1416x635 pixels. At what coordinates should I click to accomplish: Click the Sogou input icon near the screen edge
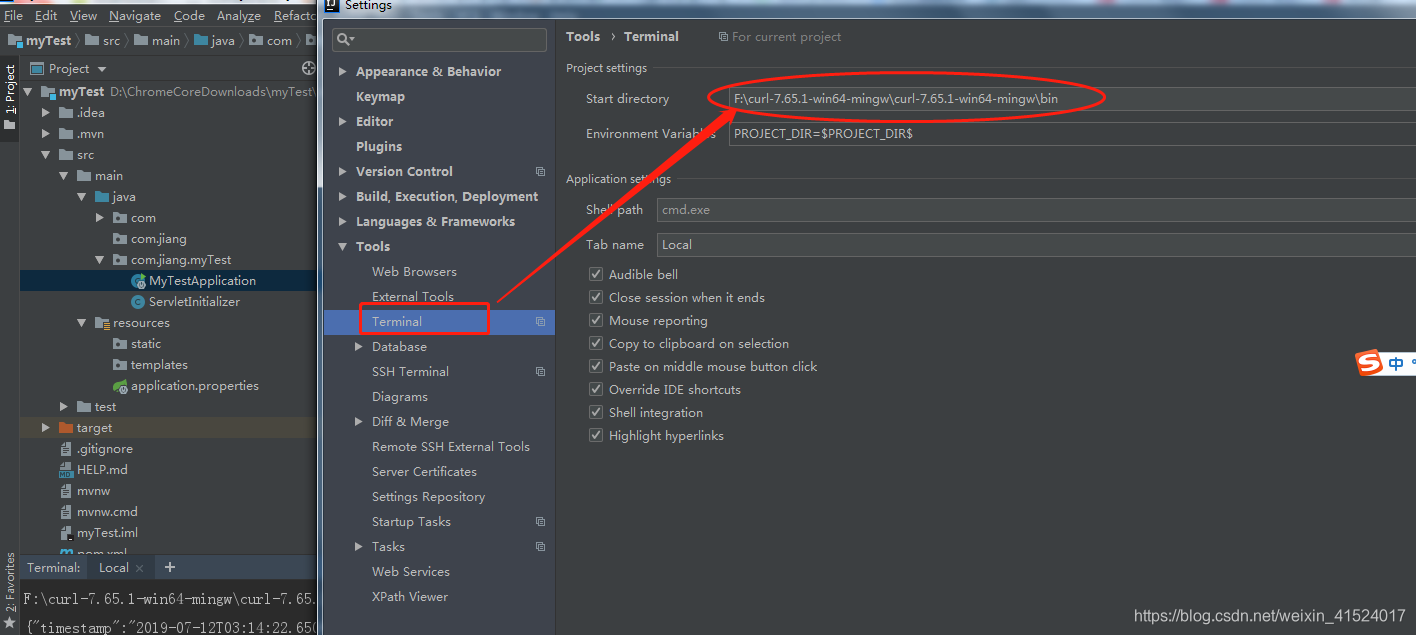click(x=1370, y=363)
